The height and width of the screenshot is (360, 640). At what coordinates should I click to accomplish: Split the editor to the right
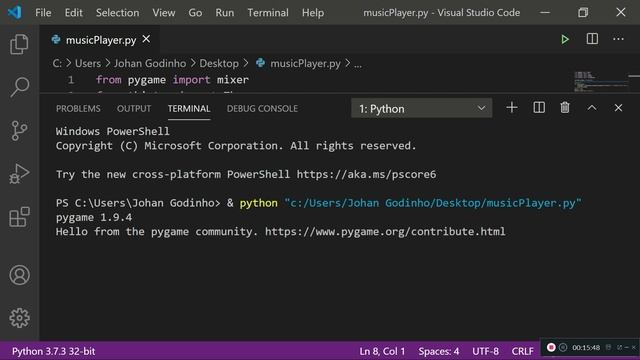592,39
